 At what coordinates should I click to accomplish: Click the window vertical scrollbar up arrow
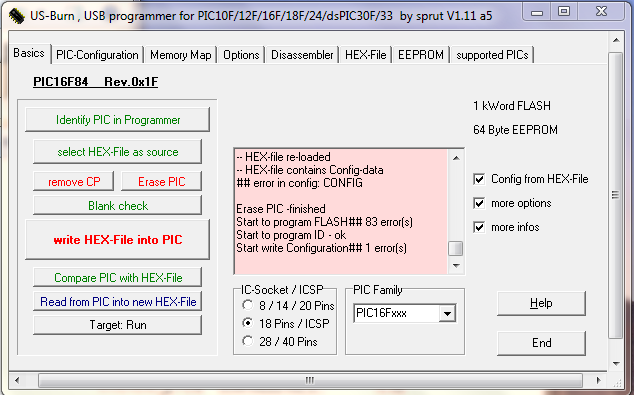coord(616,40)
